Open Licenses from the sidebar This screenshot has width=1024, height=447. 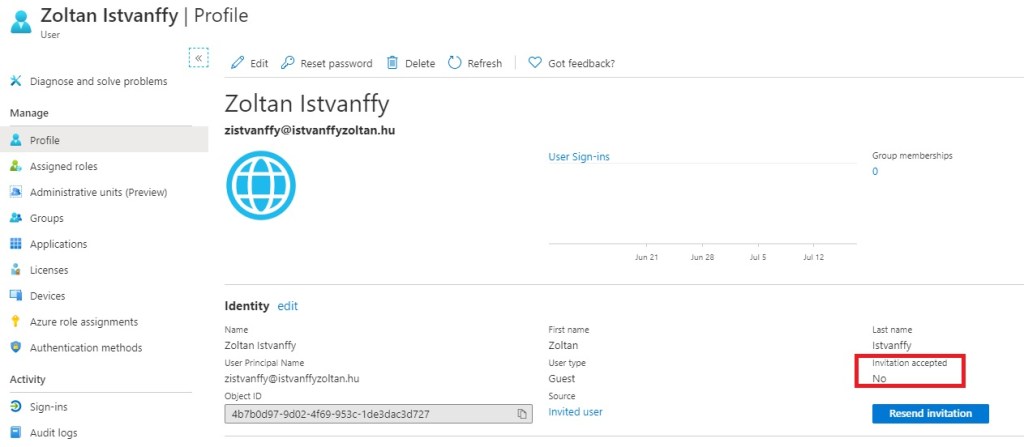point(50,270)
